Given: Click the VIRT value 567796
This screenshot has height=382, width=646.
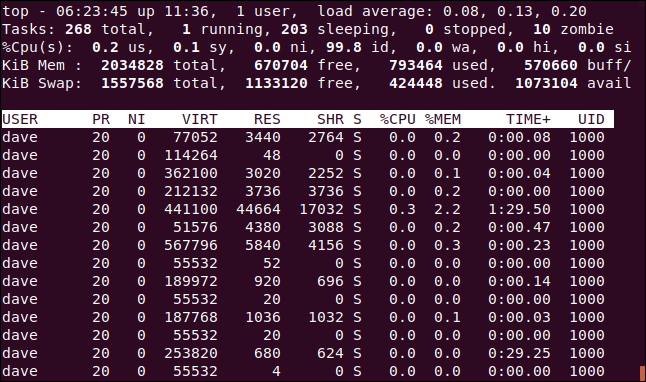Looking at the screenshot, I should point(191,245).
